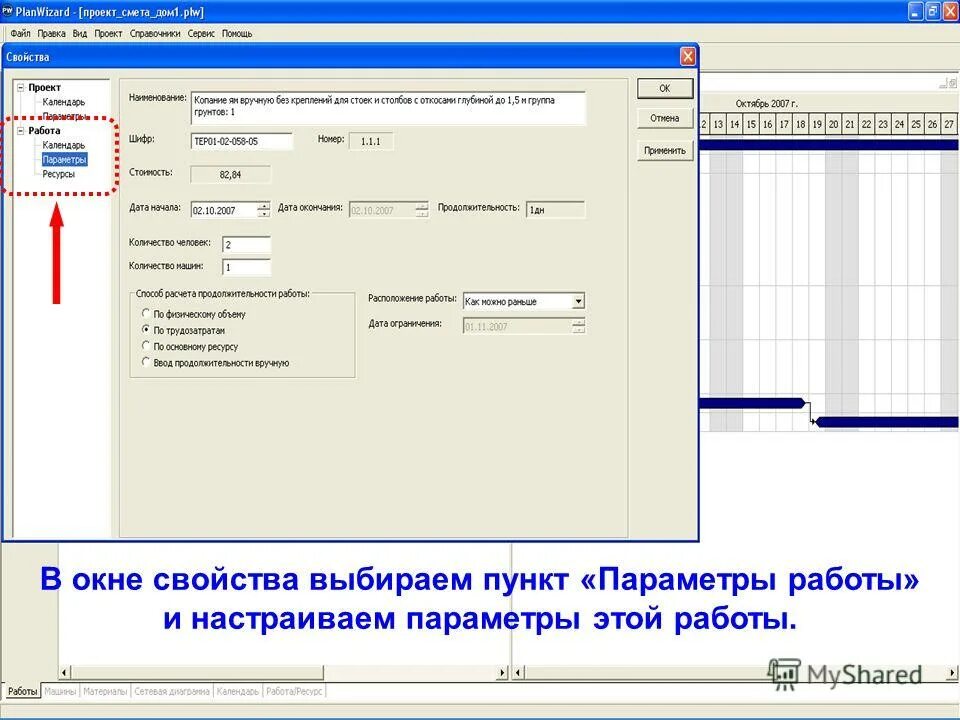Choose «Ввод продолжительности вручную»
The width and height of the screenshot is (960, 720).
tap(145, 360)
